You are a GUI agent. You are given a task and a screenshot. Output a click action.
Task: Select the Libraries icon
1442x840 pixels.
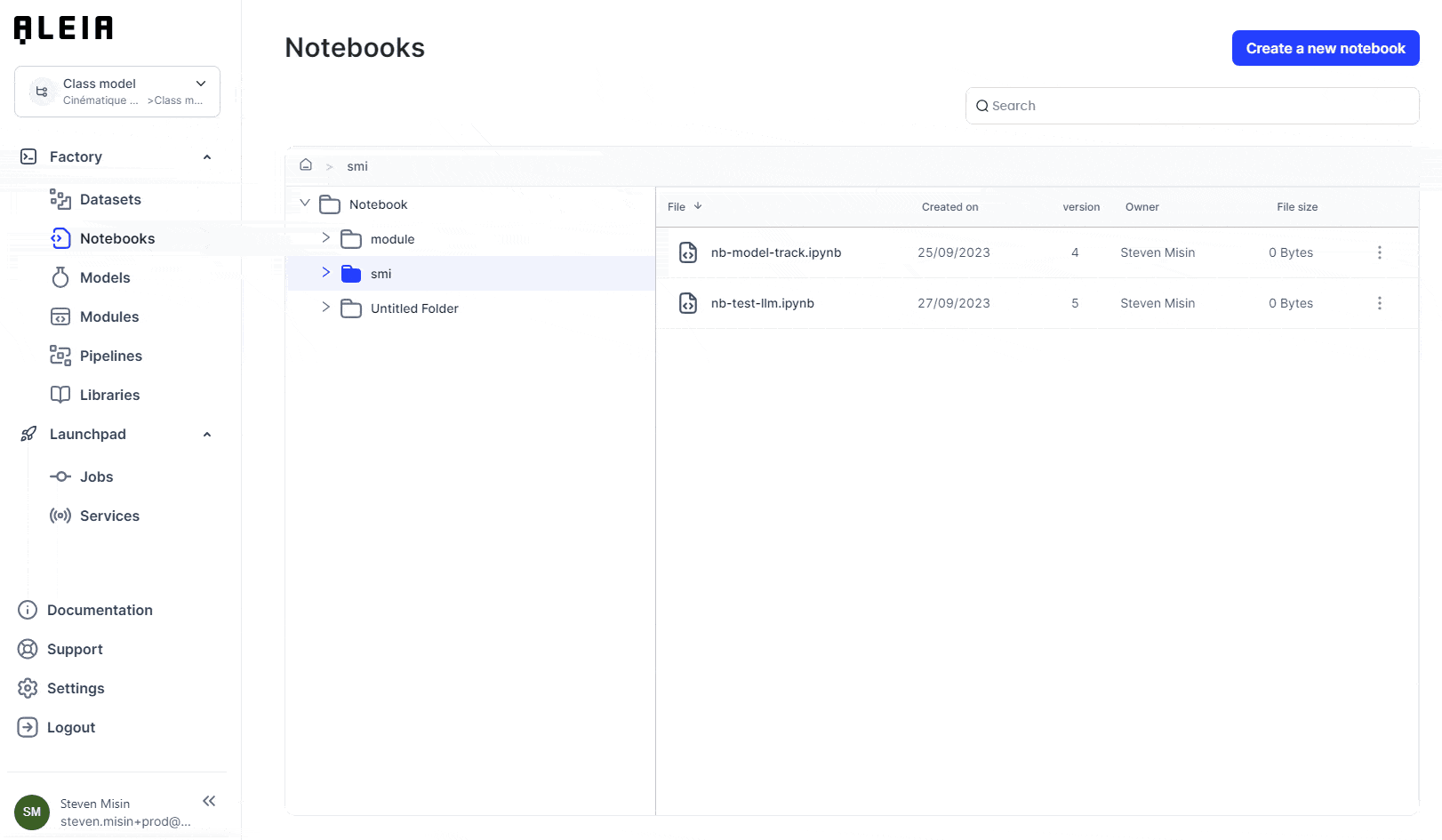click(x=60, y=395)
